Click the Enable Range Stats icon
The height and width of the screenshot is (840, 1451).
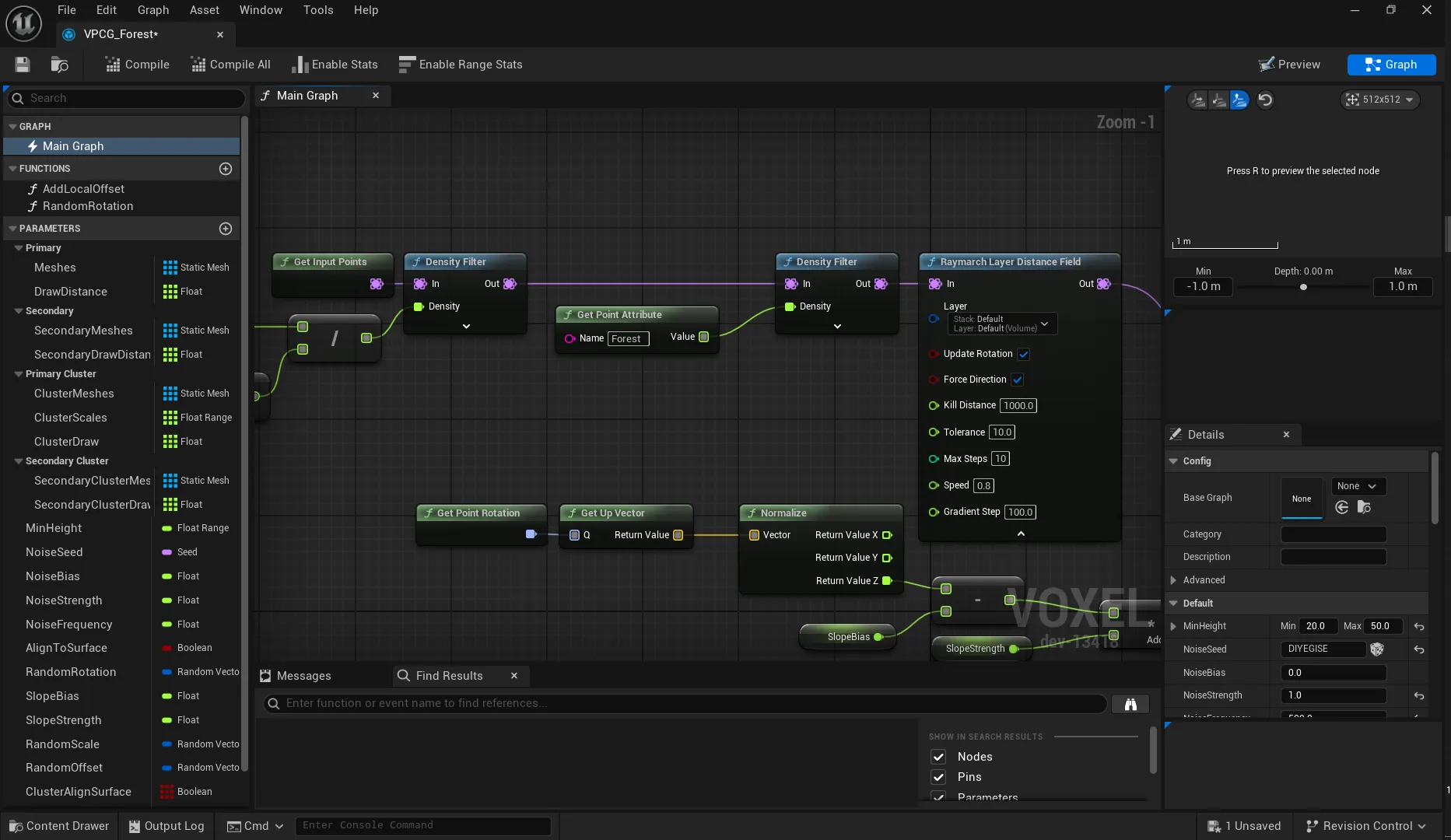[x=406, y=65]
